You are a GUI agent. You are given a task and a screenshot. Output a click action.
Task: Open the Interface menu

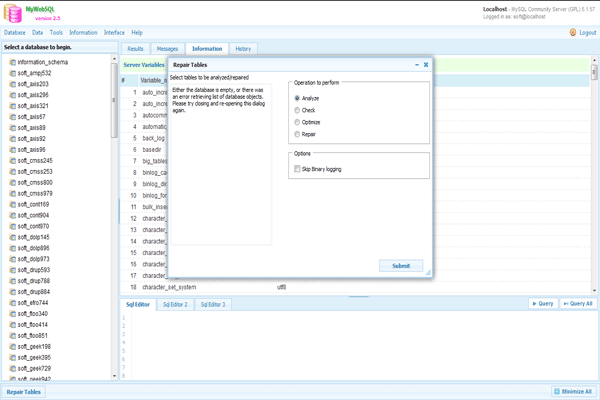click(x=114, y=33)
